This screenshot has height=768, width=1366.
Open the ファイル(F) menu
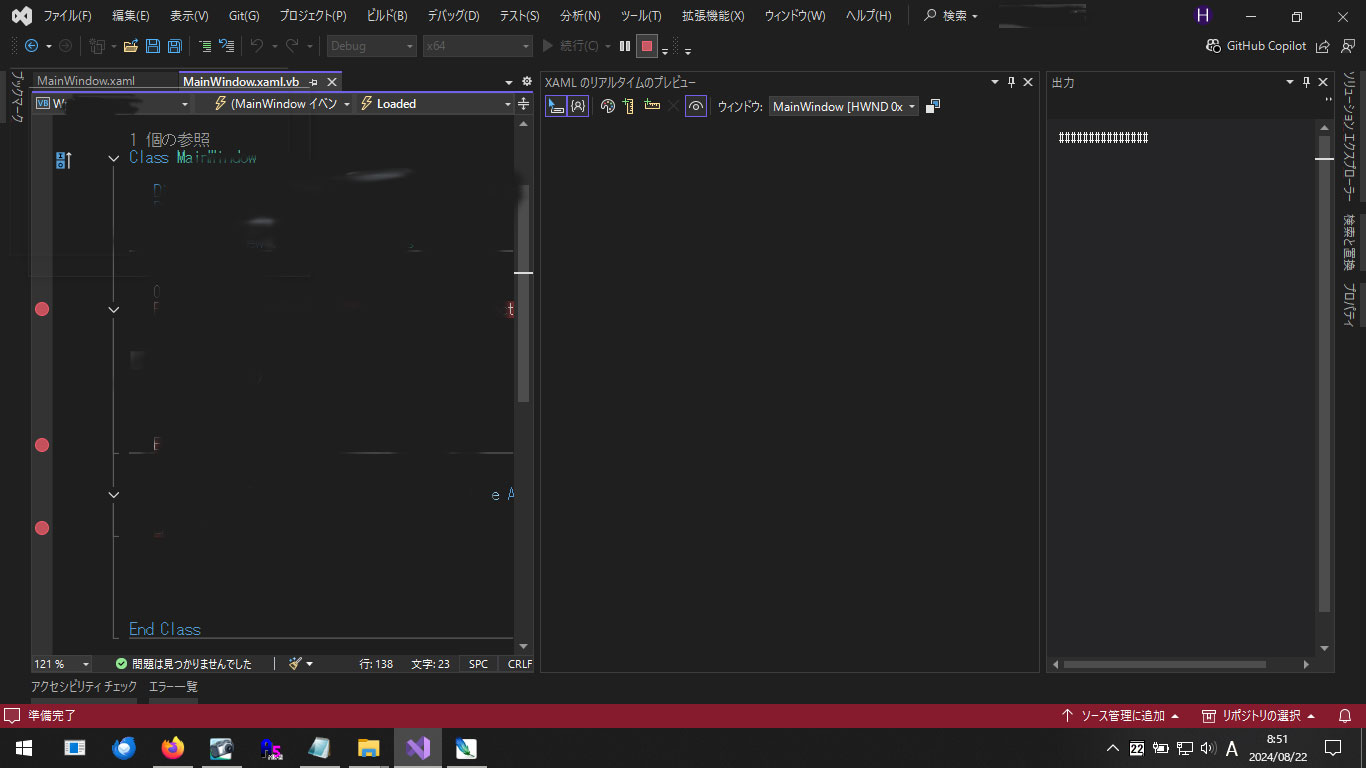click(67, 16)
